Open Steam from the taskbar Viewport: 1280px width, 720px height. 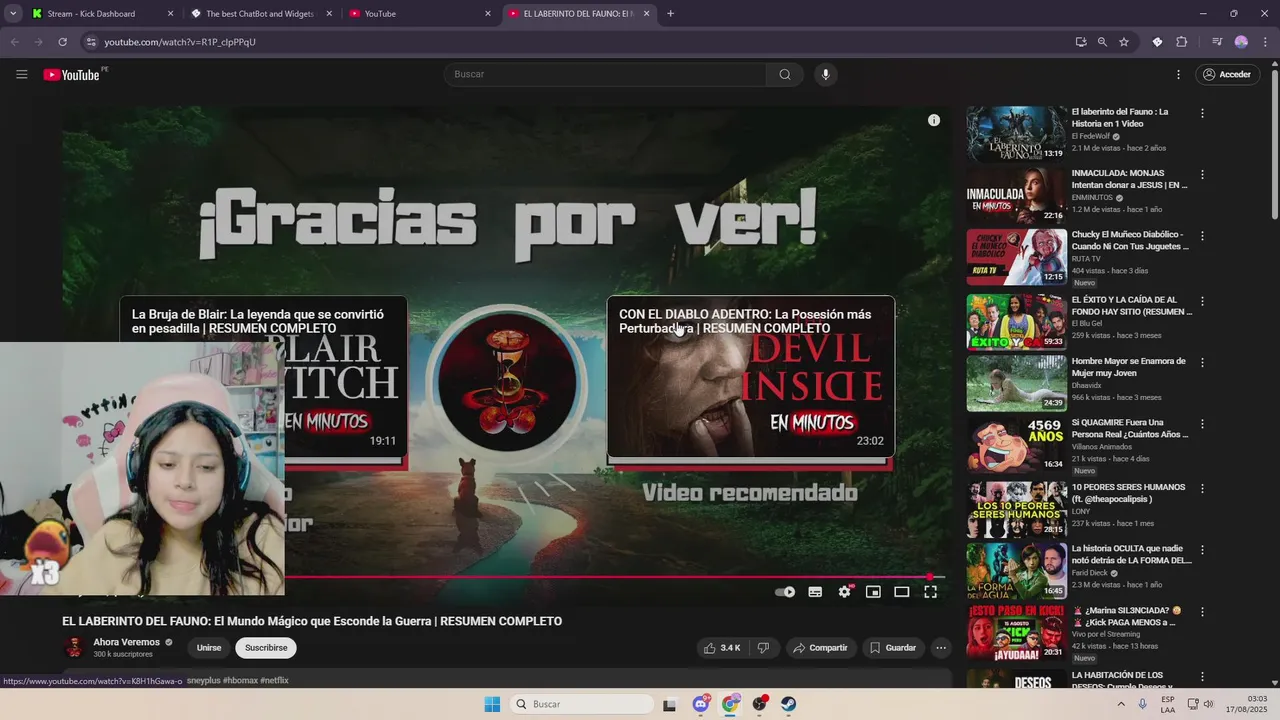[789, 704]
